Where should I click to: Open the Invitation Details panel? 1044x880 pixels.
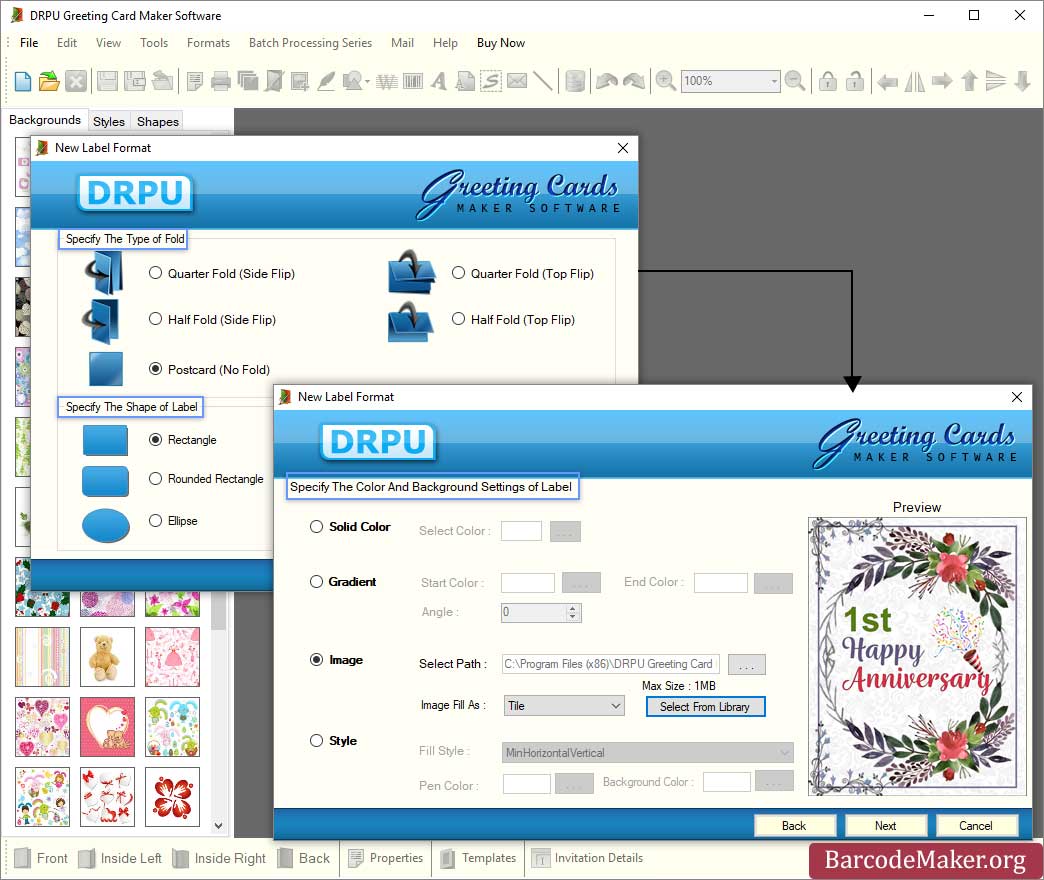(x=587, y=858)
